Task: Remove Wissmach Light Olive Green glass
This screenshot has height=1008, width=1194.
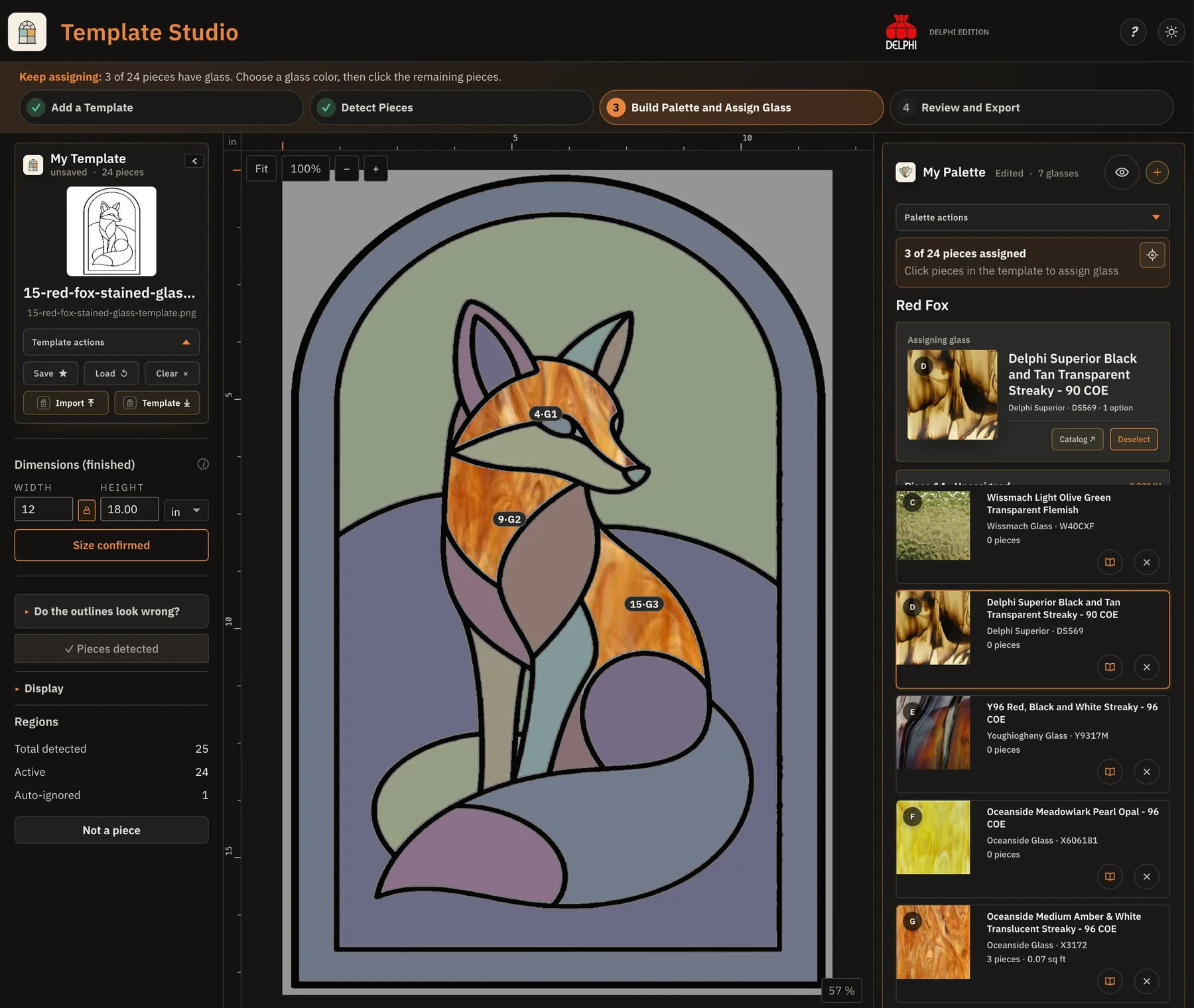Action: pyautogui.click(x=1146, y=562)
